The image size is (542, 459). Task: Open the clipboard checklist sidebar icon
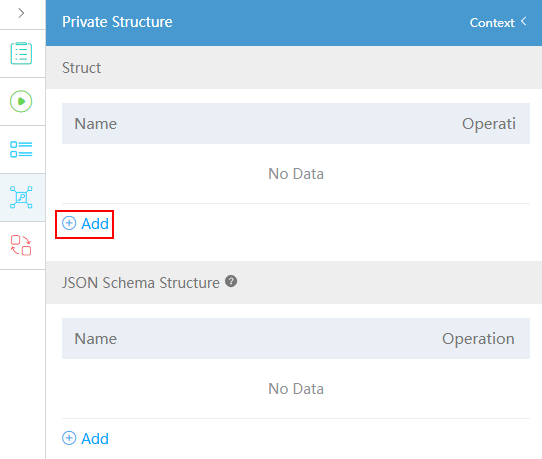coord(21,53)
